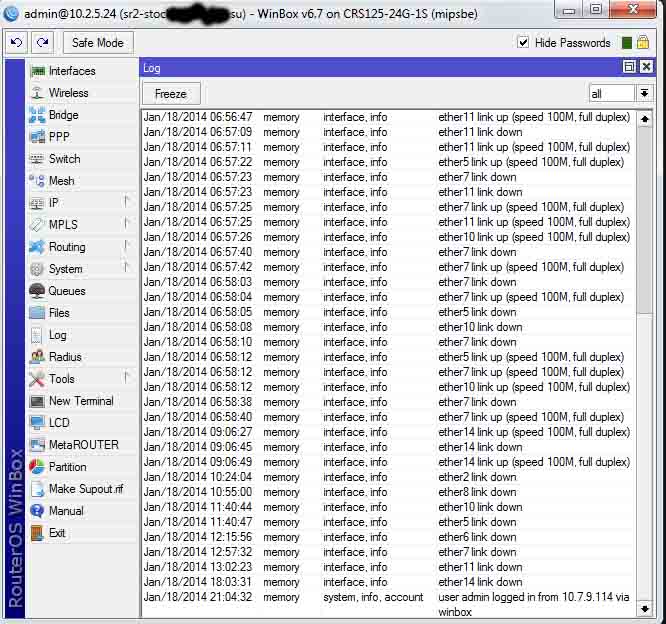Select the 06:57:09 ether11 link down entry

point(387,132)
